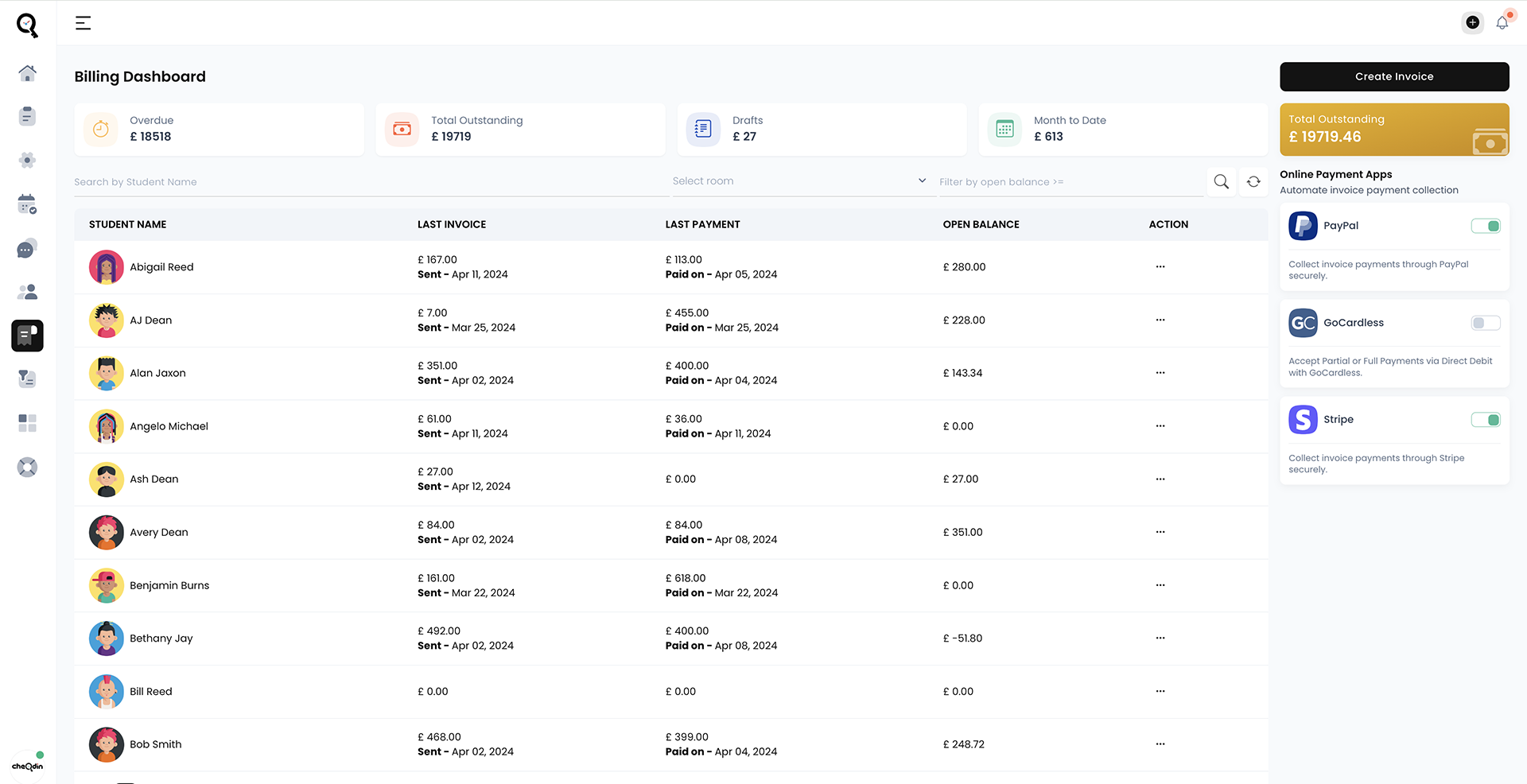Open action menu for Bethany Jay

pyautogui.click(x=1160, y=638)
